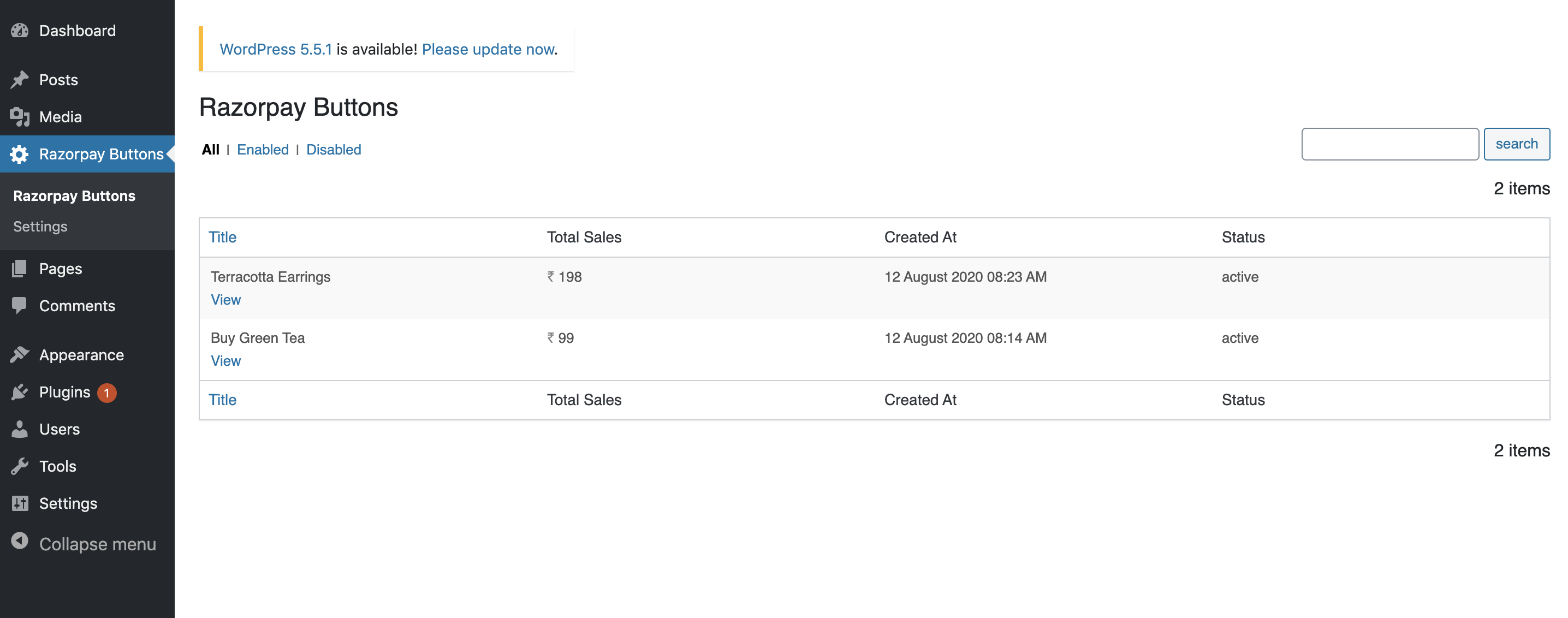
Task: Click the Plugins plug icon
Action: point(20,392)
